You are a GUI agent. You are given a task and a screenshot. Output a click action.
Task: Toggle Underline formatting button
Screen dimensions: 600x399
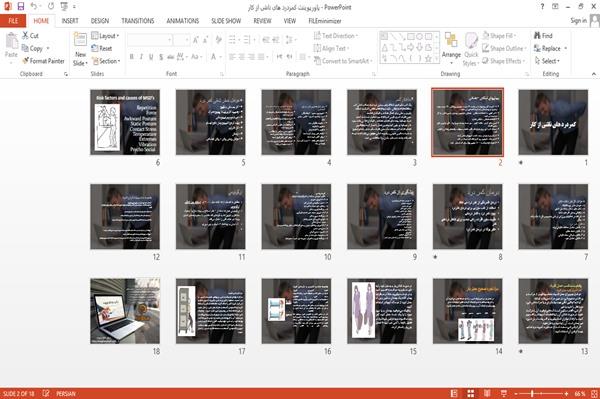tap(151, 57)
